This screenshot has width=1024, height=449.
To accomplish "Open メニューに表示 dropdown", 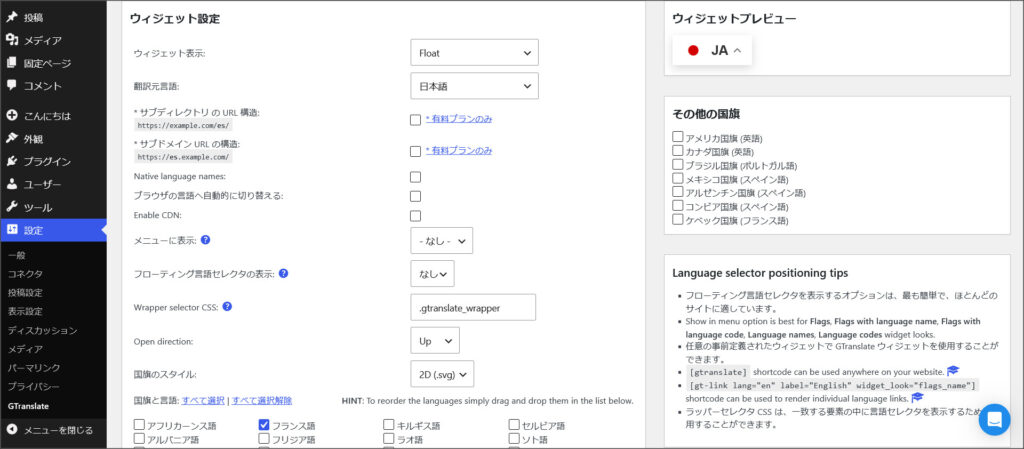I will [441, 241].
